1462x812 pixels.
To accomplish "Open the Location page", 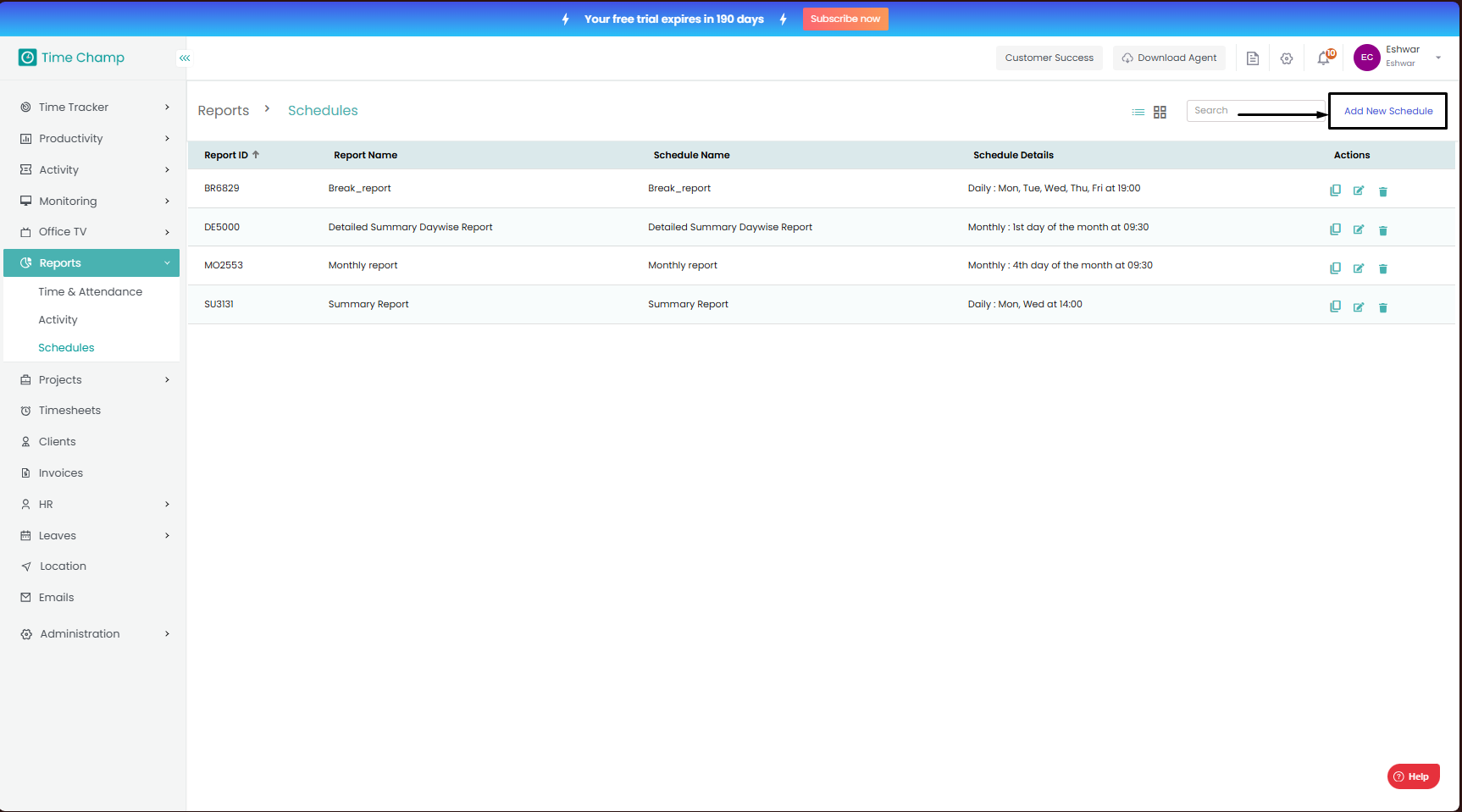I will [x=63, y=566].
